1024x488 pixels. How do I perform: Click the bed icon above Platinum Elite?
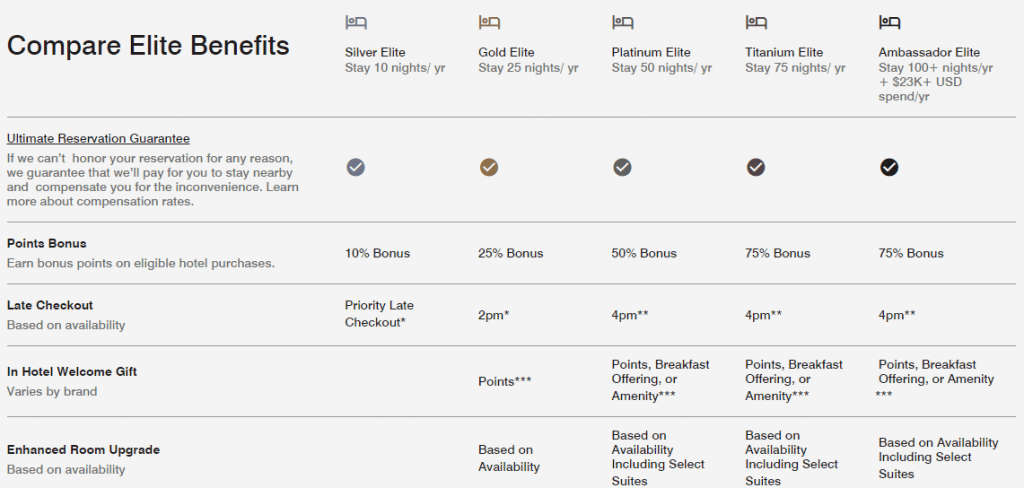623,21
